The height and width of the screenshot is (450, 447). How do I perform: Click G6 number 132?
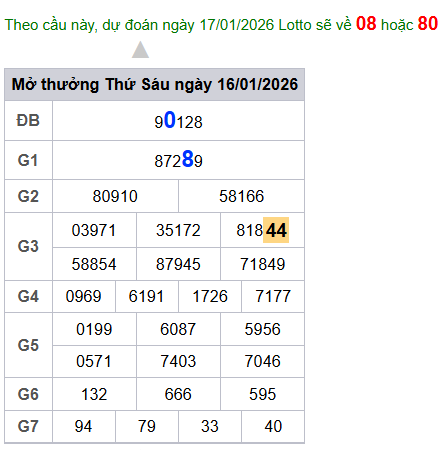[x=94, y=394]
